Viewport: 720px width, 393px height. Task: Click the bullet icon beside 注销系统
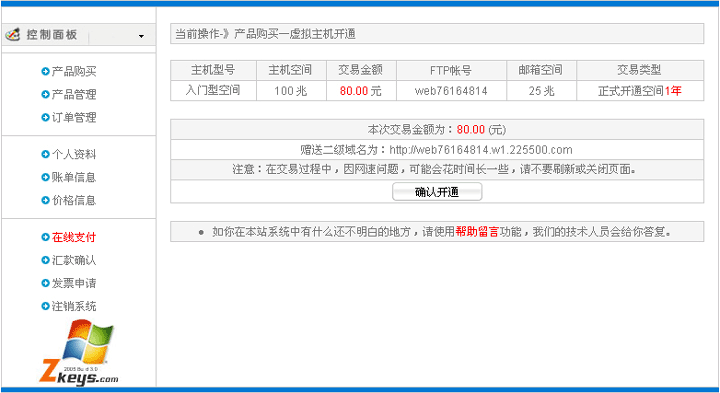pyautogui.click(x=45, y=306)
